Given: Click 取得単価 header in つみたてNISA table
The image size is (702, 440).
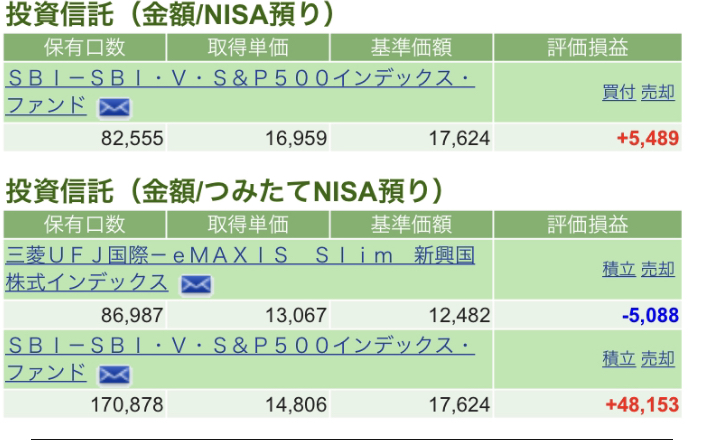Looking at the screenshot, I should pos(248,224).
